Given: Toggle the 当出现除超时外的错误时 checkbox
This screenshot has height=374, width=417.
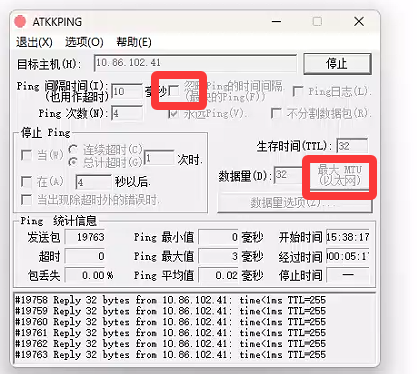Looking at the screenshot, I should 26,200.
